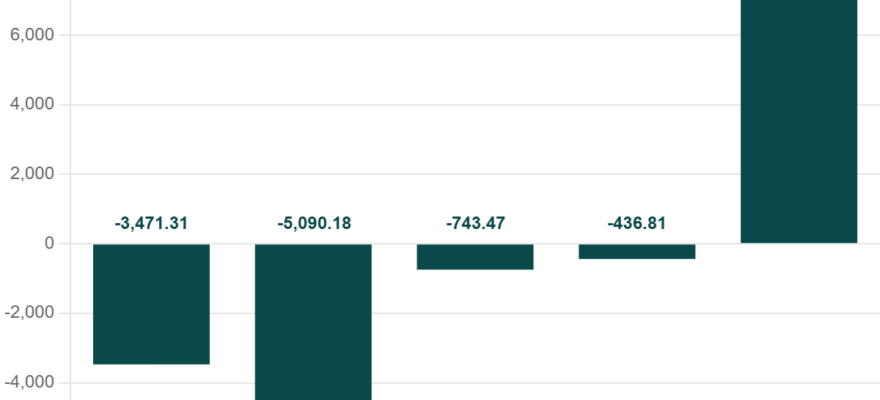Click the 6,000 y-axis tick label

[32, 35]
